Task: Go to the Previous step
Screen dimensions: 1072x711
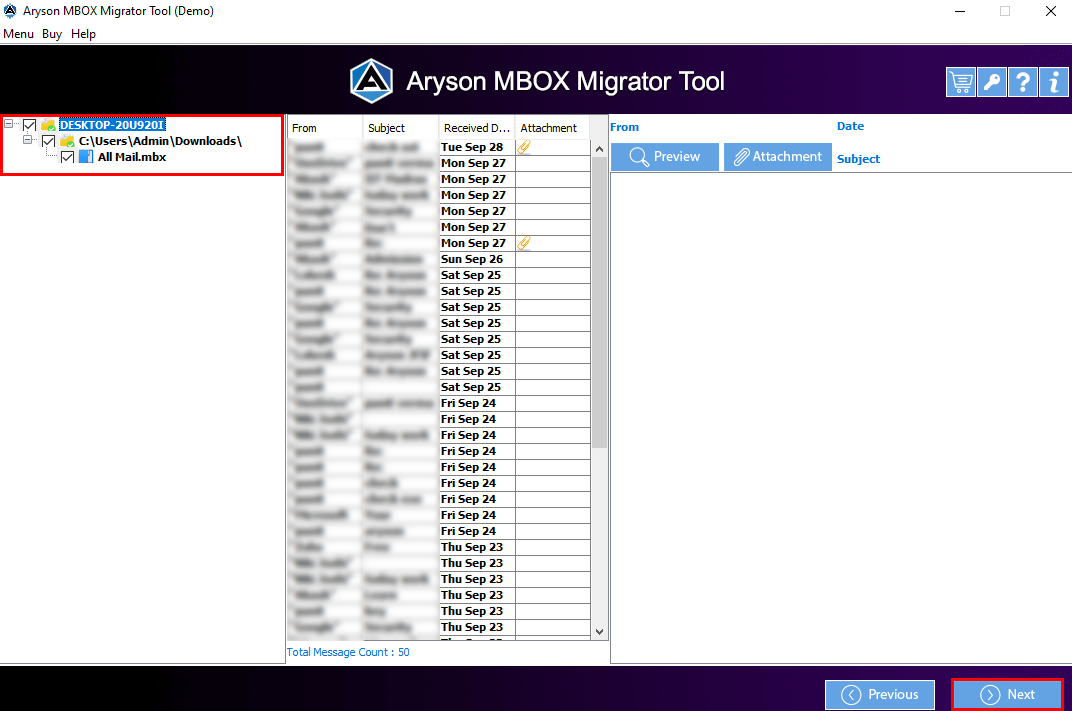Action: pos(880,695)
